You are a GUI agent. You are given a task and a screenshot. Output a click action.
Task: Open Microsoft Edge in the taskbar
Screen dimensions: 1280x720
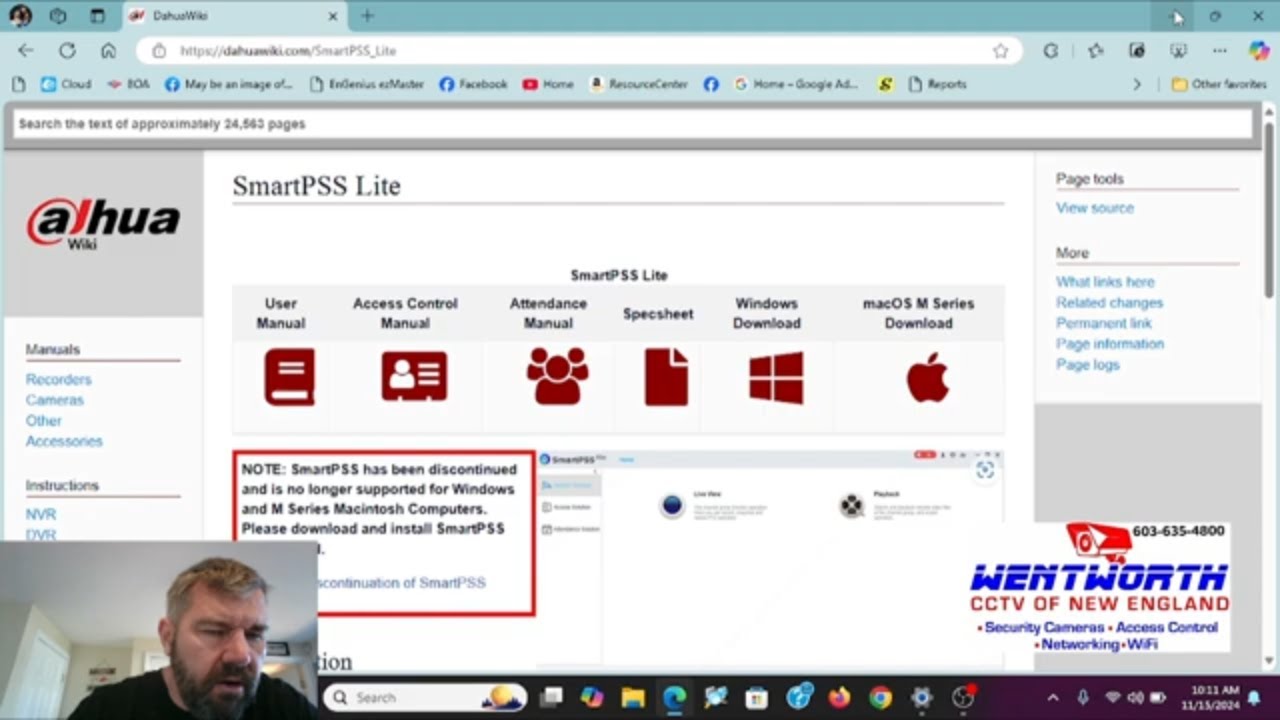pos(674,697)
